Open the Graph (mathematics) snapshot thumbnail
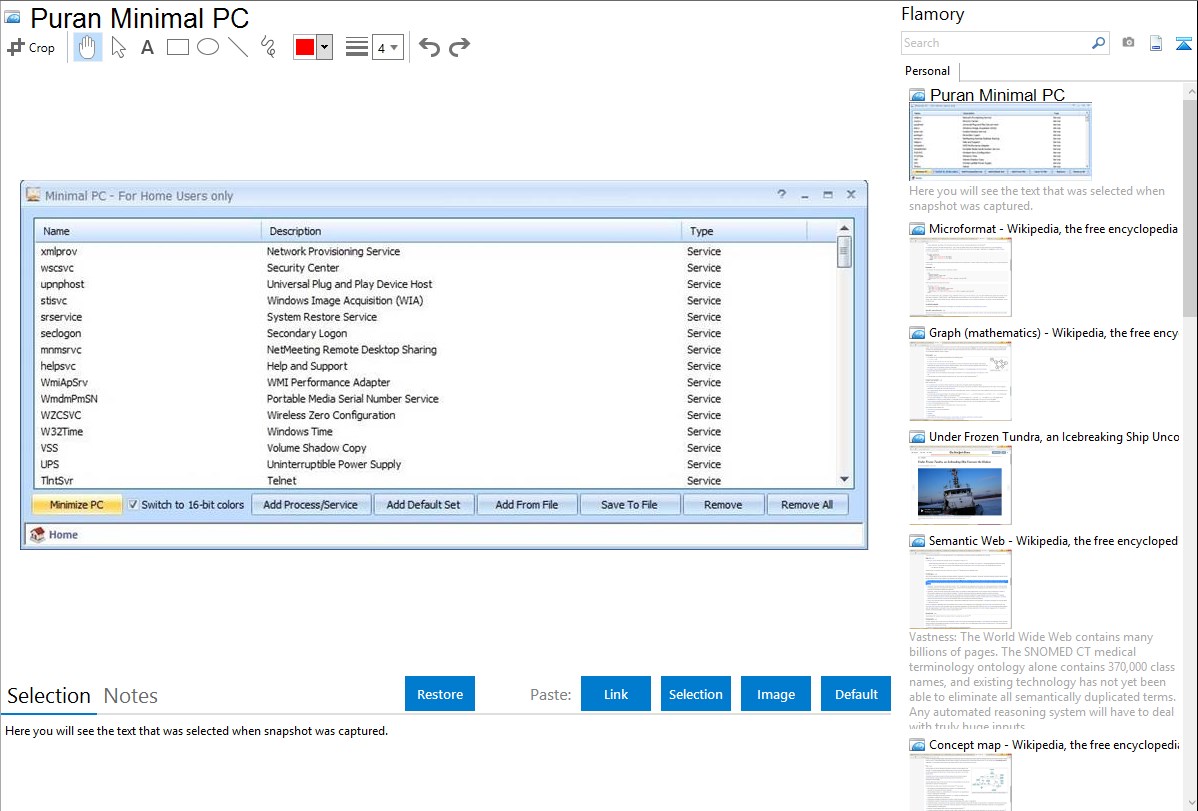 coord(960,381)
